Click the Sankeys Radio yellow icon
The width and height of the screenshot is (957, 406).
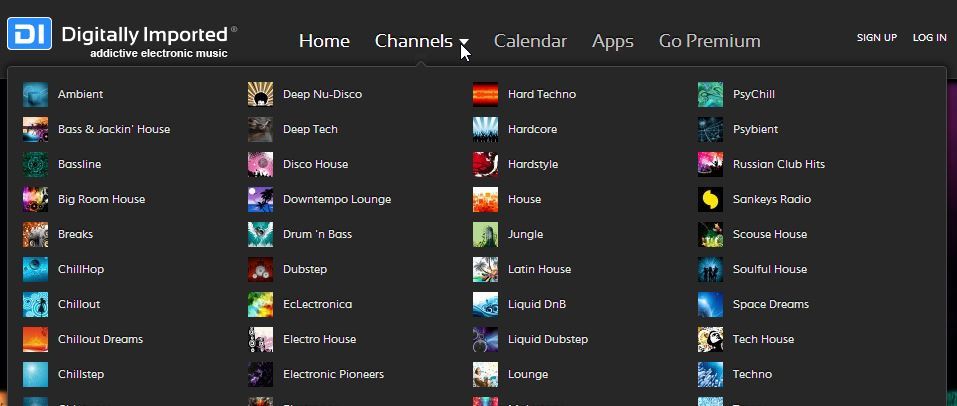(x=710, y=200)
